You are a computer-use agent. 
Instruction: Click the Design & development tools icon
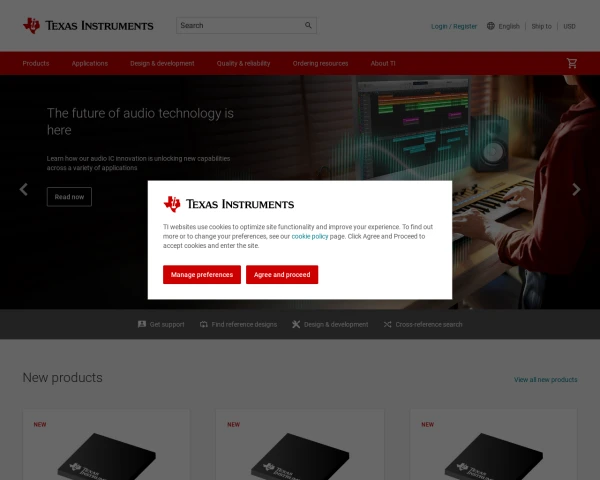coord(296,324)
